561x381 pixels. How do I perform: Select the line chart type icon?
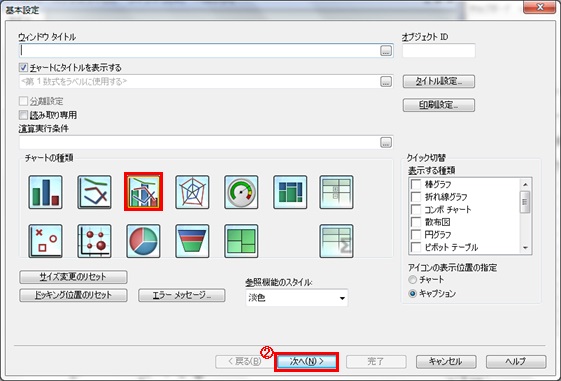pos(94,192)
